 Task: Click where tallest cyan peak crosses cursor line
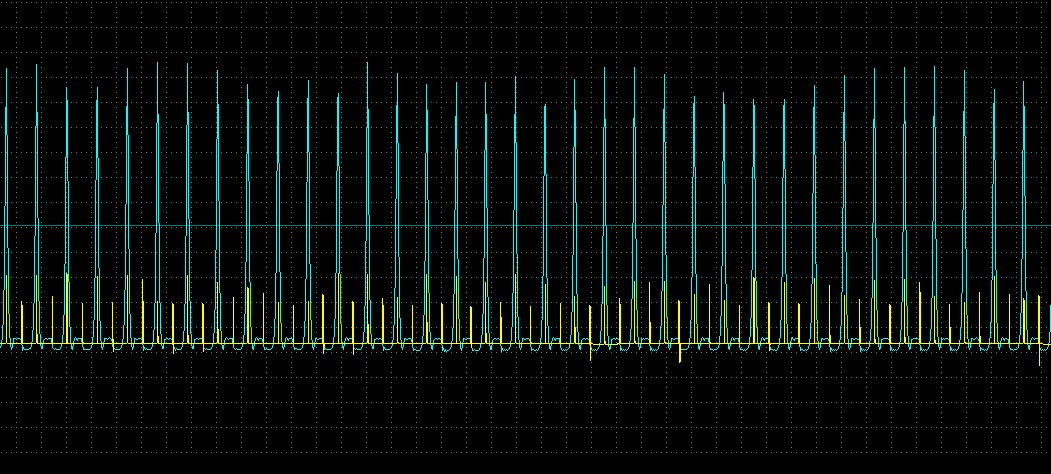click(367, 226)
